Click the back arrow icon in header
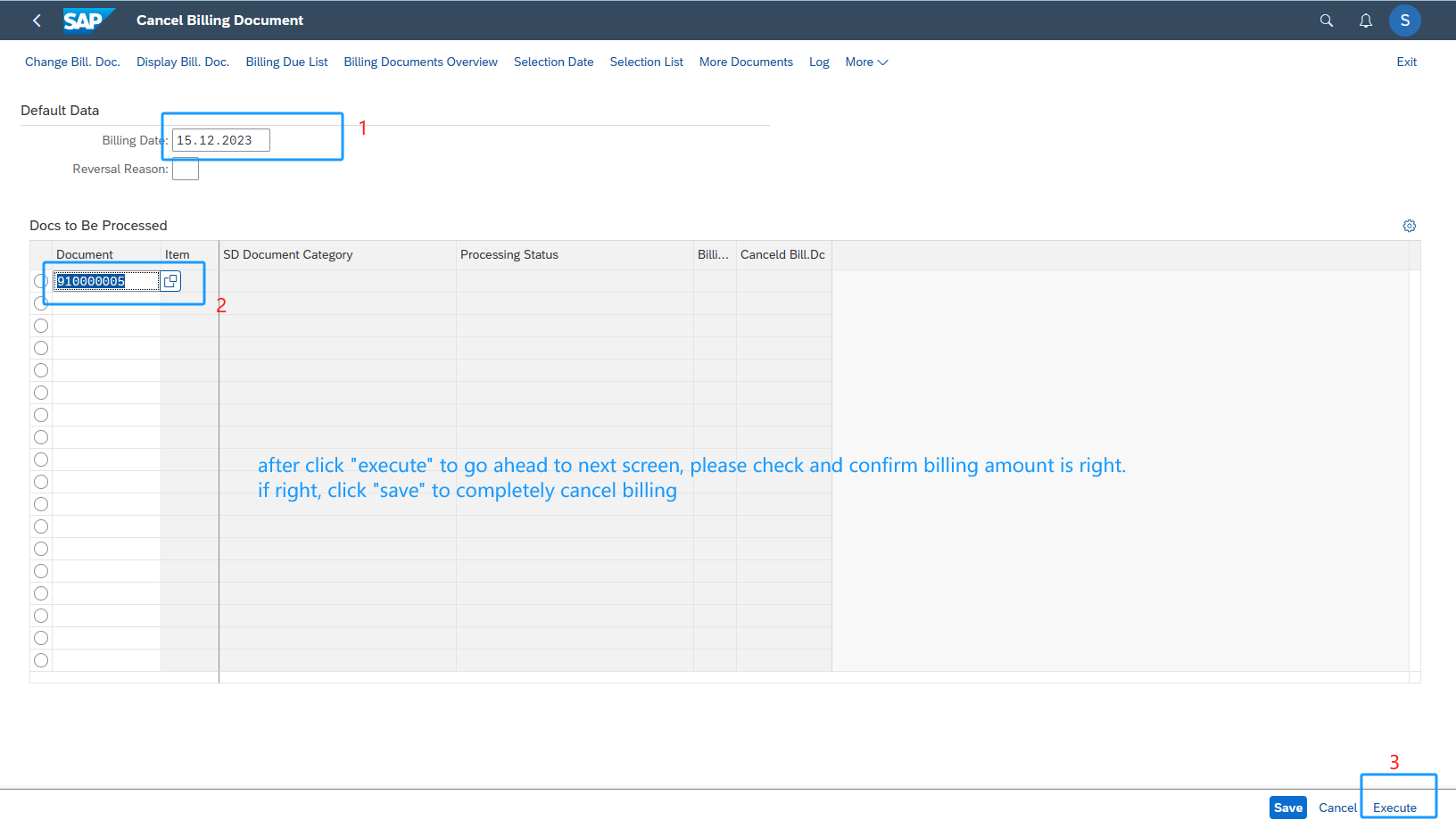Image resolution: width=1456 pixels, height=820 pixels. [x=37, y=21]
